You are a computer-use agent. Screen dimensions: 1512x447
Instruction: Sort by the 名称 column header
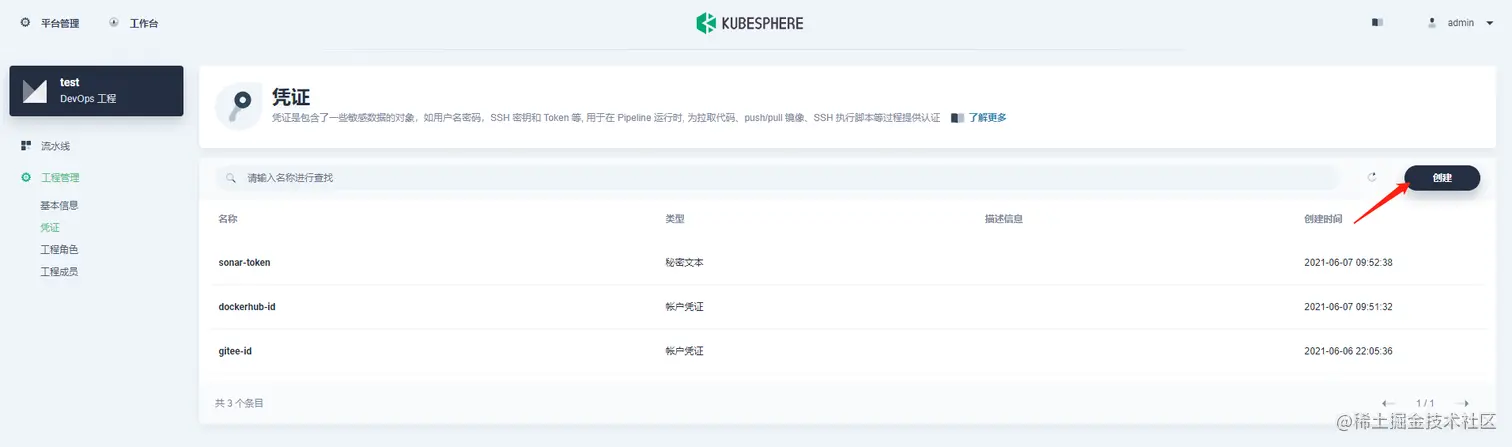[x=228, y=218]
